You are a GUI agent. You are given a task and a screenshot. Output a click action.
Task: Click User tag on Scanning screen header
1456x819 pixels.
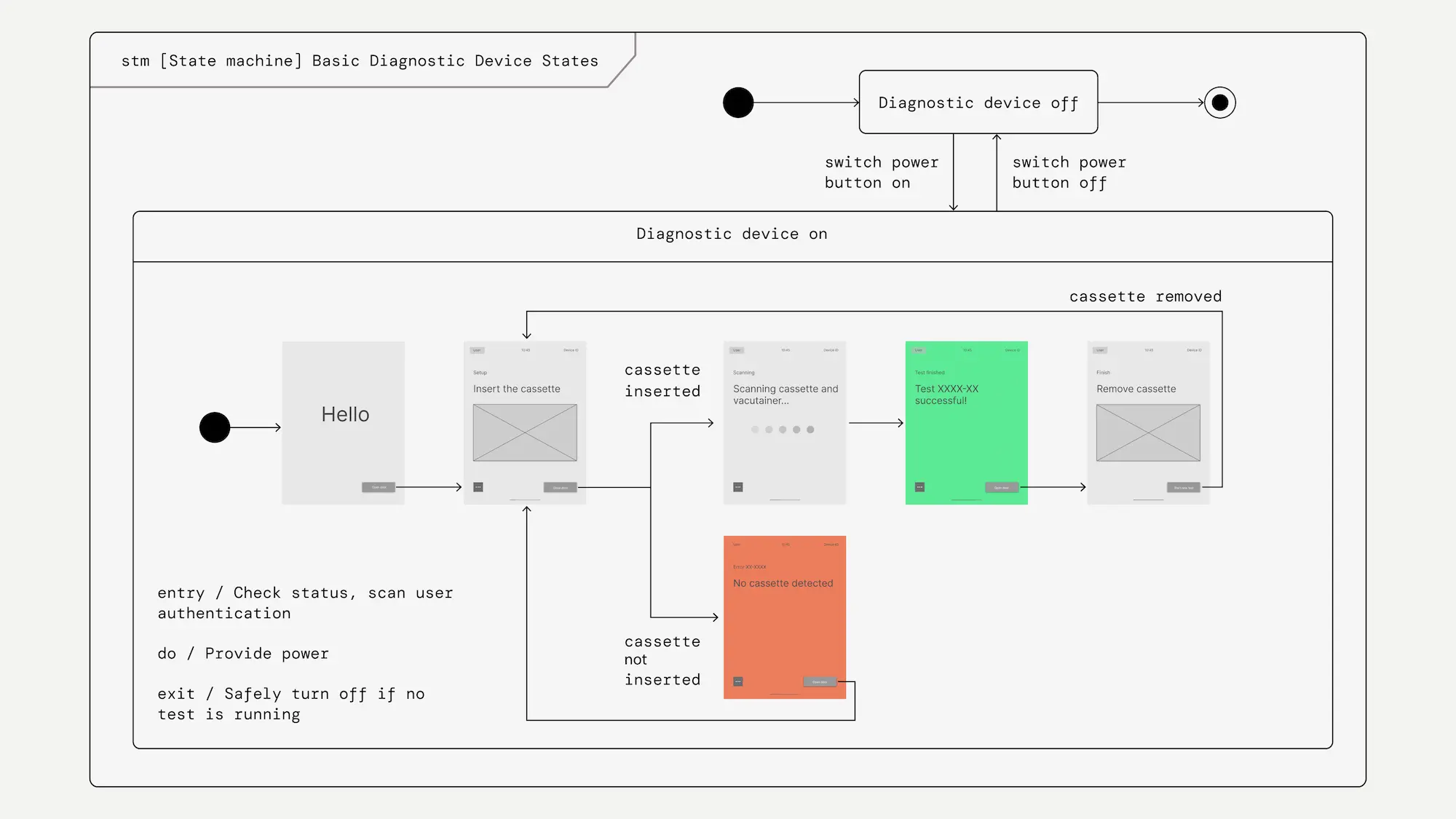[x=737, y=350]
